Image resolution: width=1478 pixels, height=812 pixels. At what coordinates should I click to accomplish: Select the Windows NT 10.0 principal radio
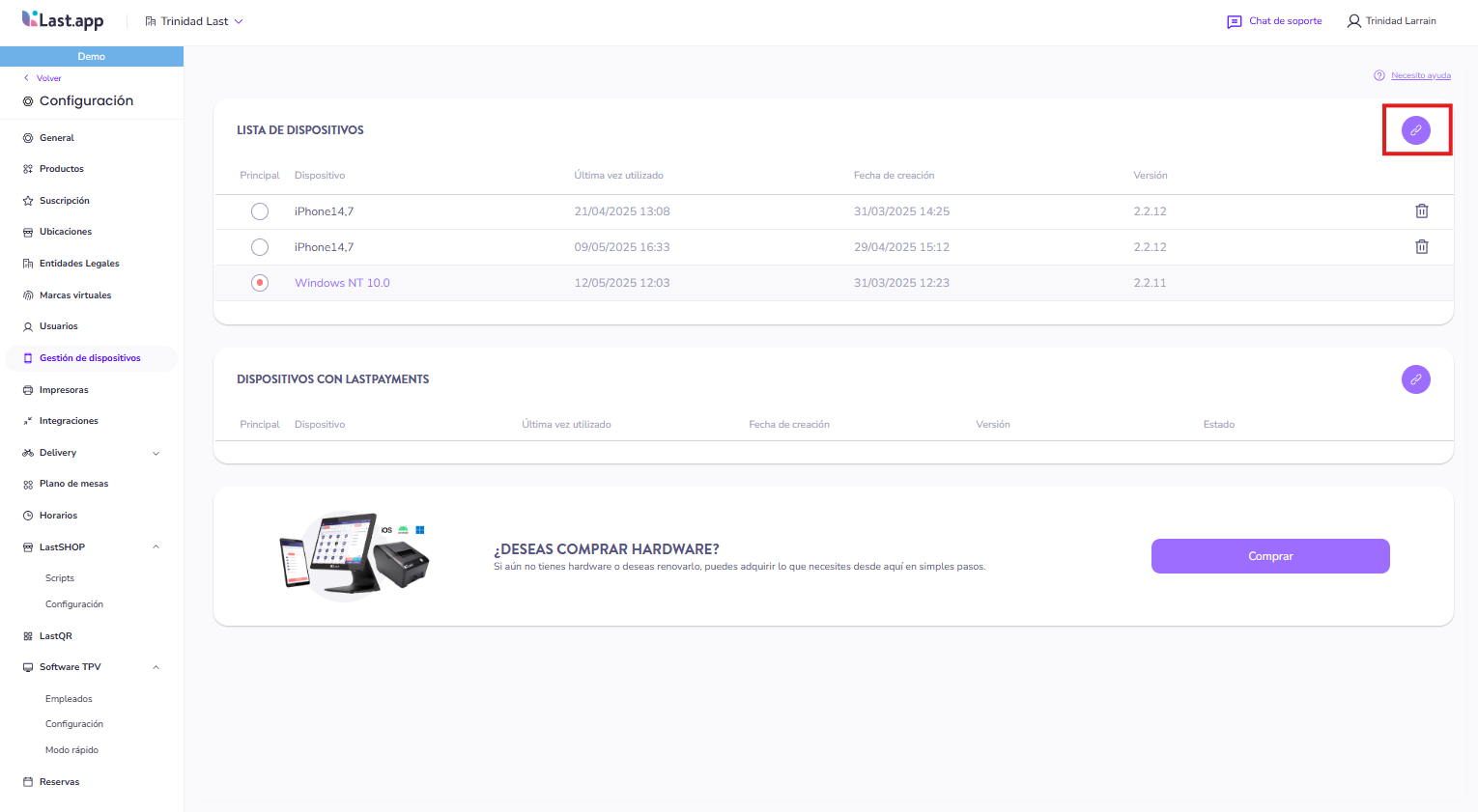pyautogui.click(x=260, y=283)
